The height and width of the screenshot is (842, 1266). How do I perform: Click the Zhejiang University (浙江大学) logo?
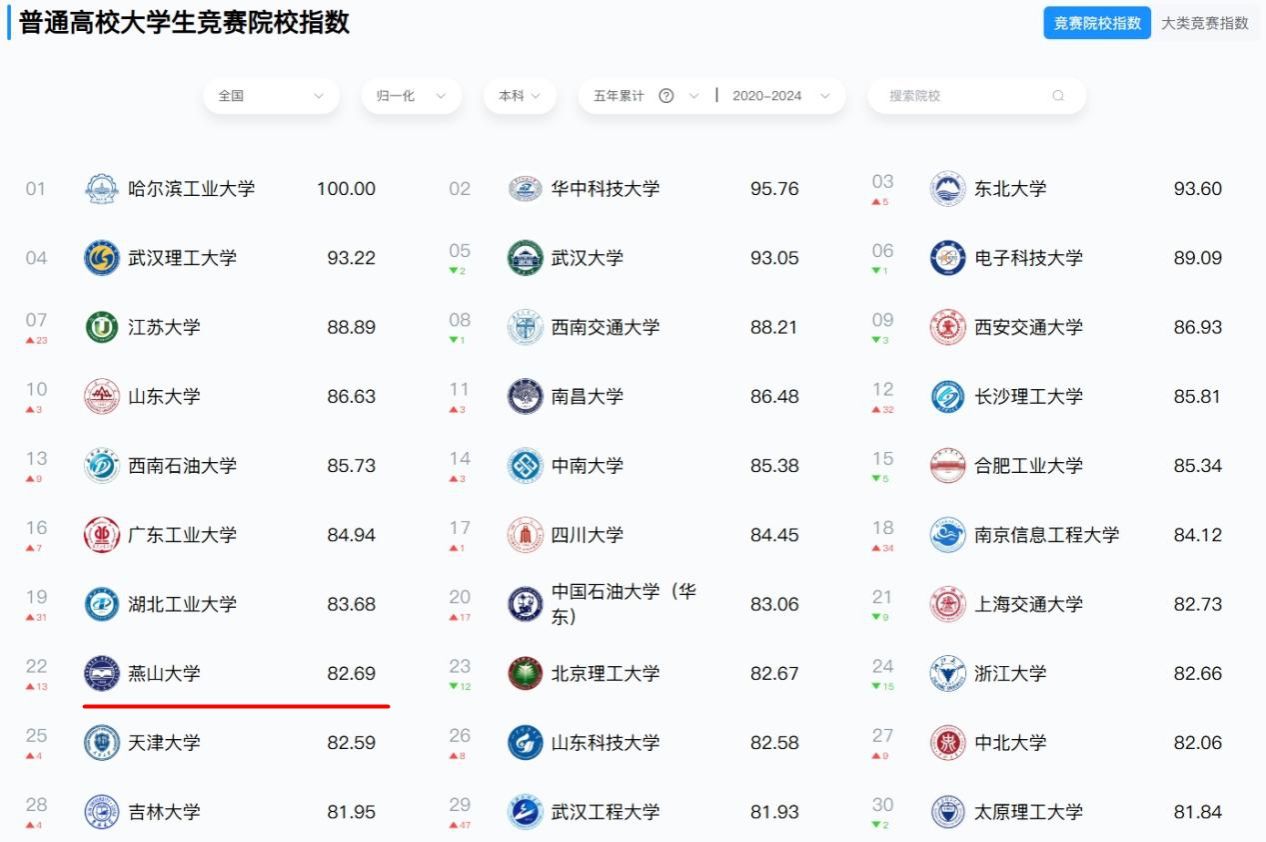tap(947, 674)
